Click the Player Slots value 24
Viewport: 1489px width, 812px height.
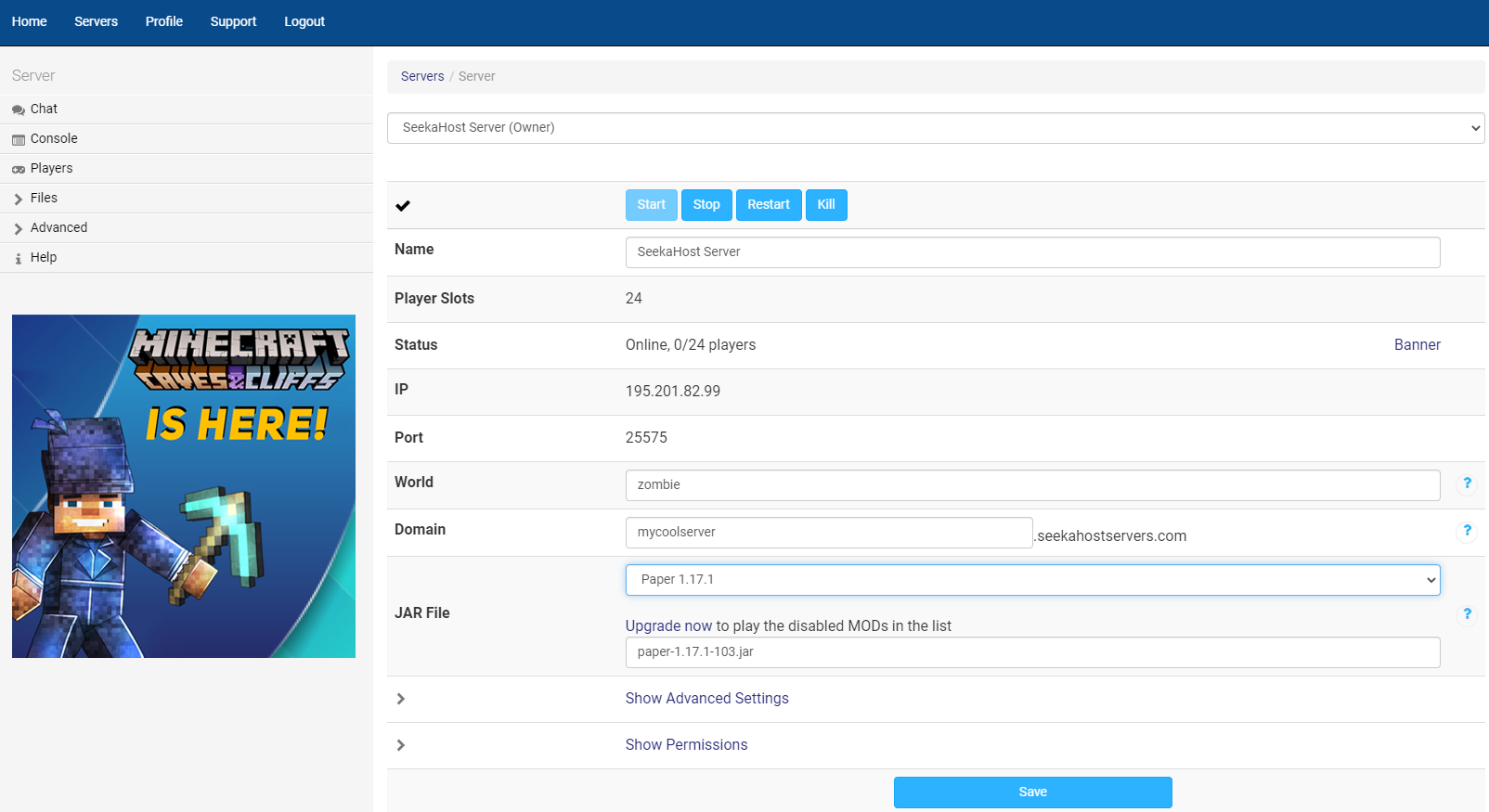coord(634,299)
